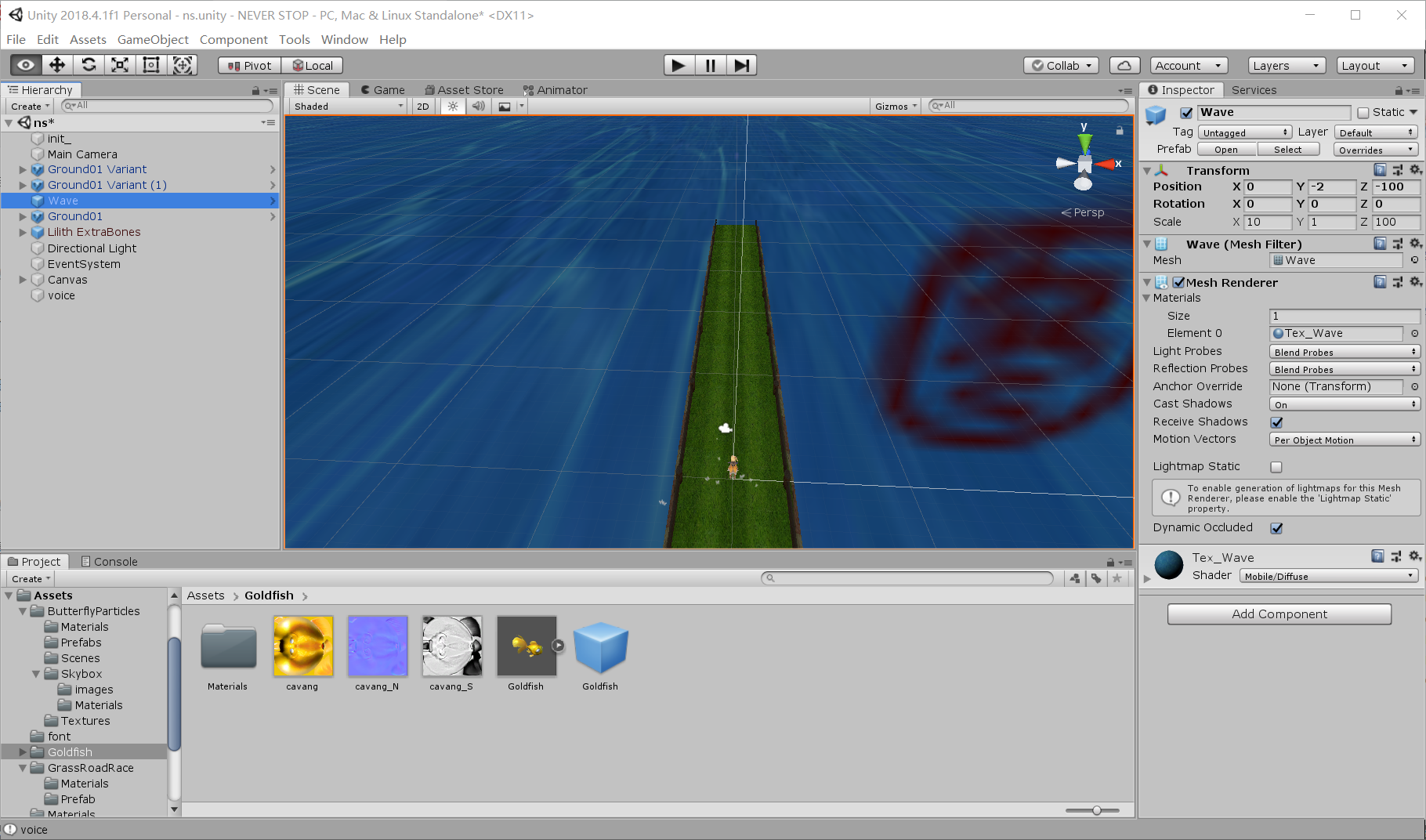
Task: Open Collab with the cloud icon
Action: [1124, 65]
